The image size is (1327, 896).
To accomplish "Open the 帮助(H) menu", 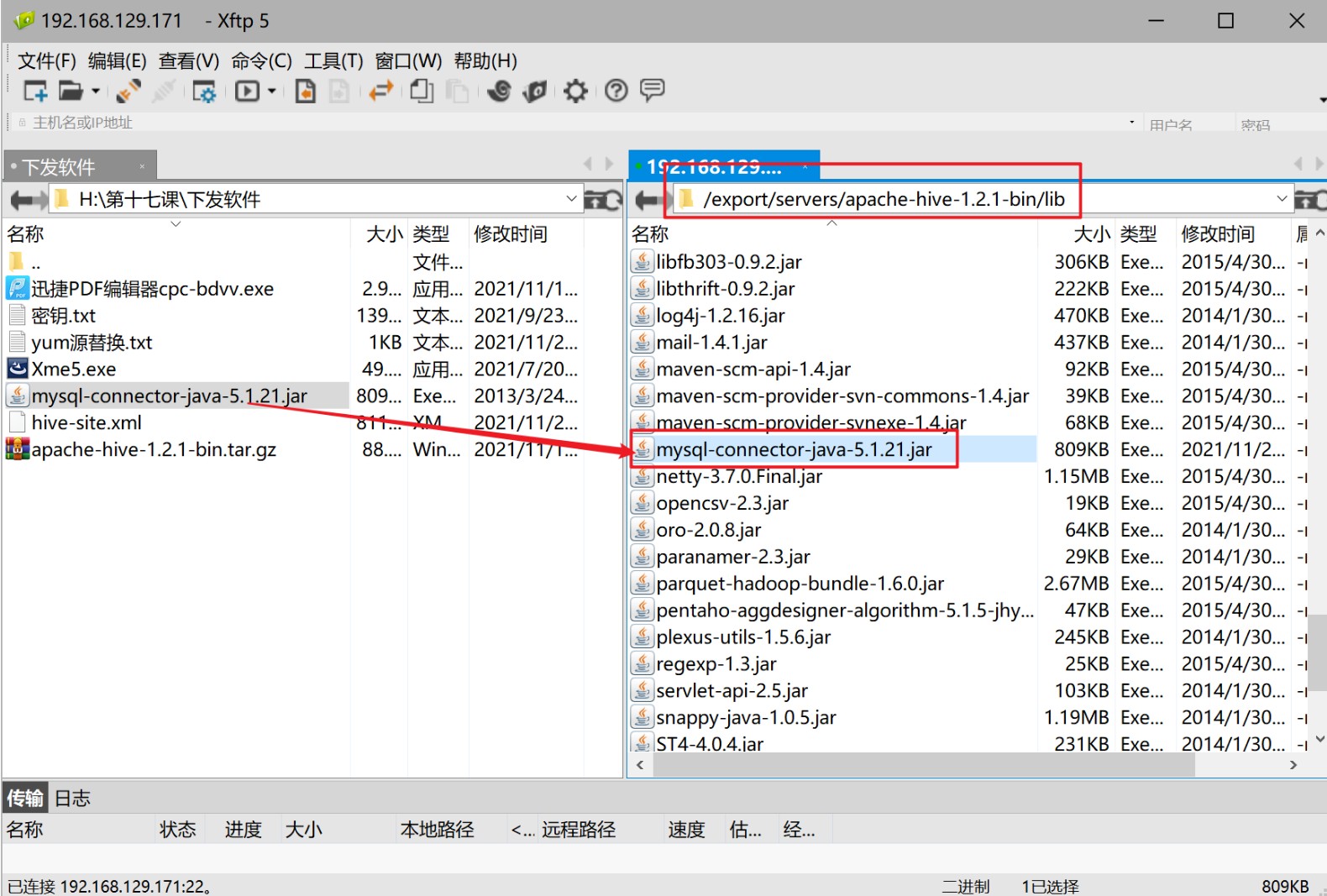I will click(x=485, y=61).
